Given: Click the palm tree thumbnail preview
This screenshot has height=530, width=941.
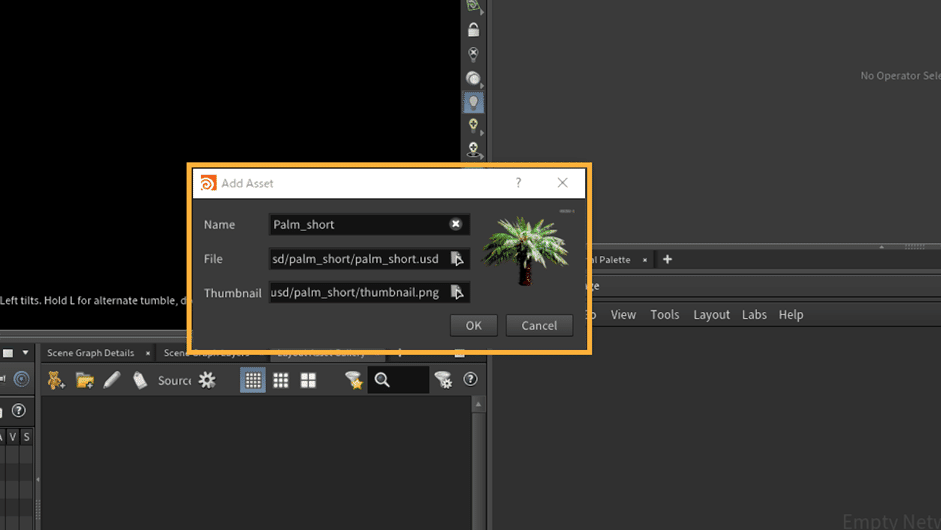Looking at the screenshot, I should 525,250.
